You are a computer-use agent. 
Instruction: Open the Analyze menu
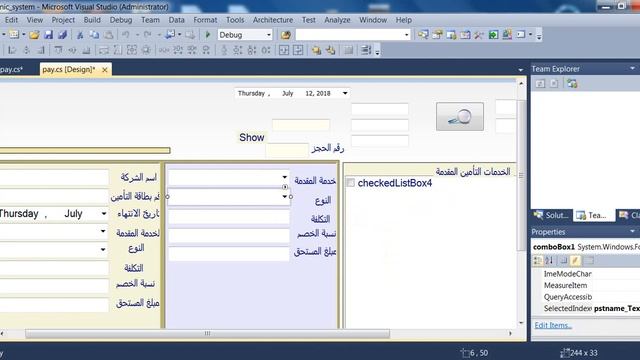click(x=337, y=20)
